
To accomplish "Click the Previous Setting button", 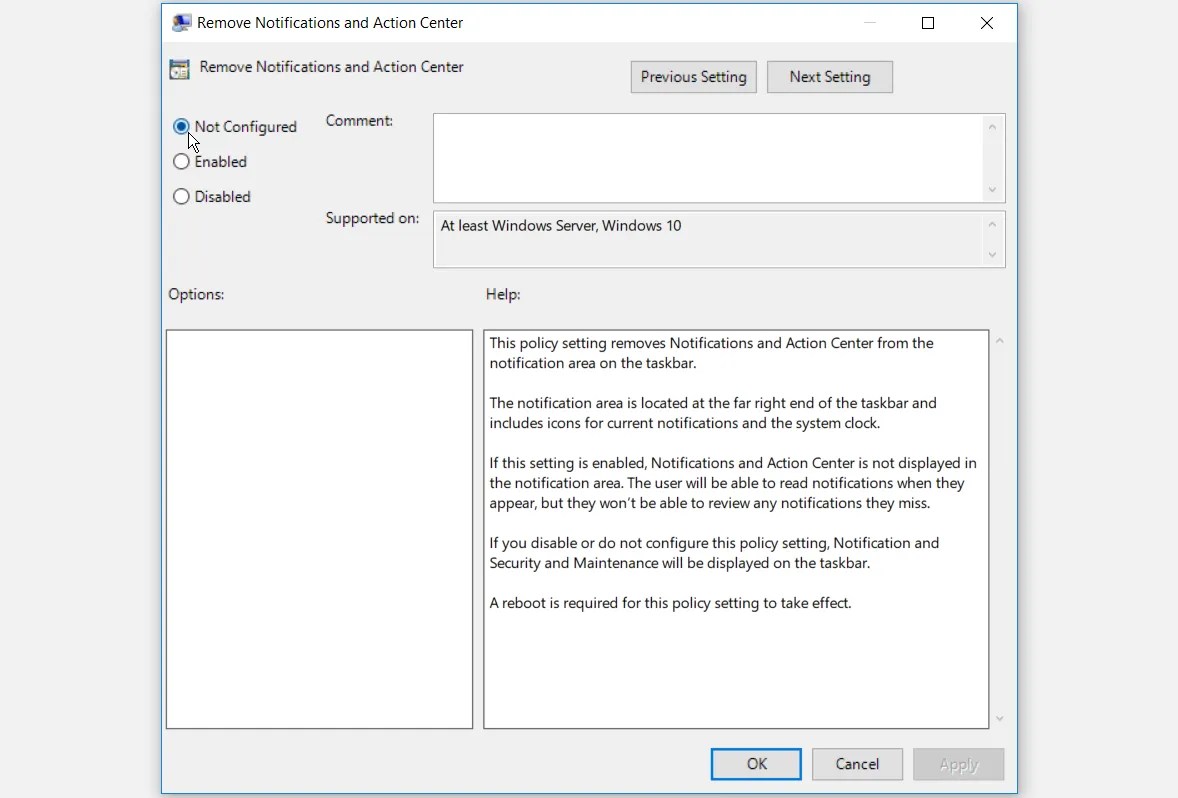I will tap(693, 76).
